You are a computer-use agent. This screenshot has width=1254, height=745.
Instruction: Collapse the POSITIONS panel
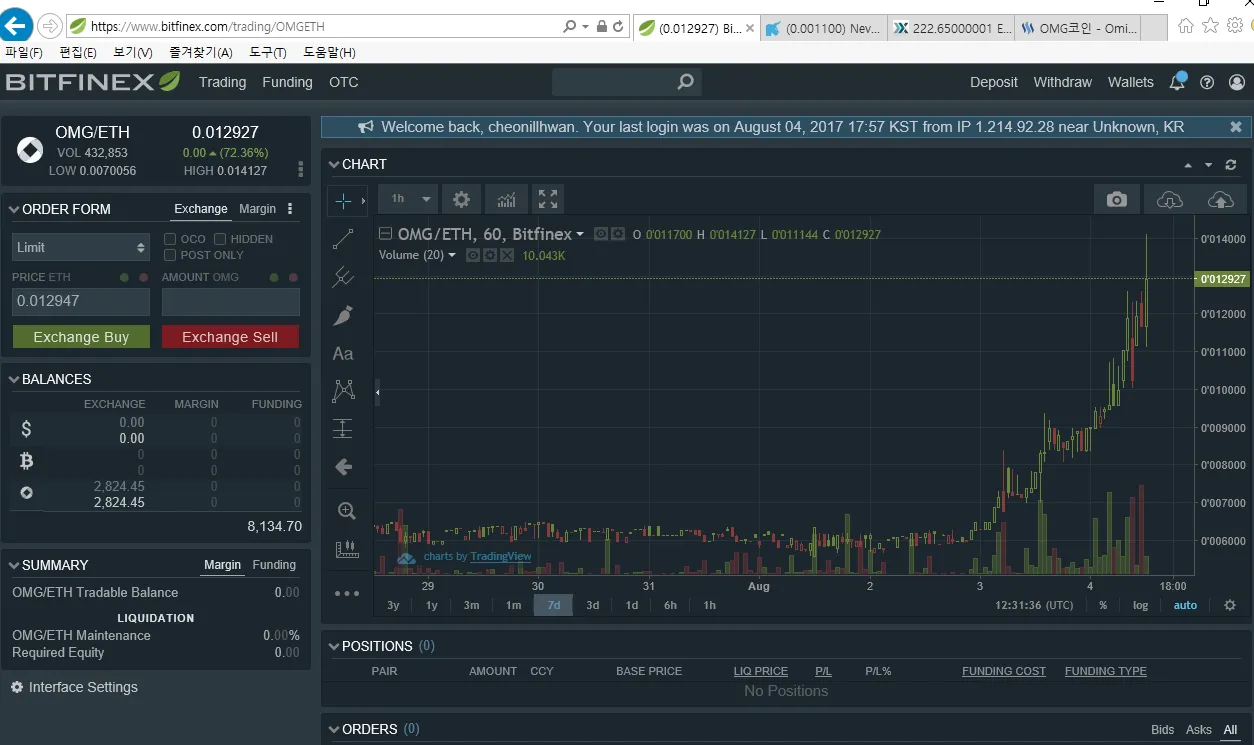334,646
